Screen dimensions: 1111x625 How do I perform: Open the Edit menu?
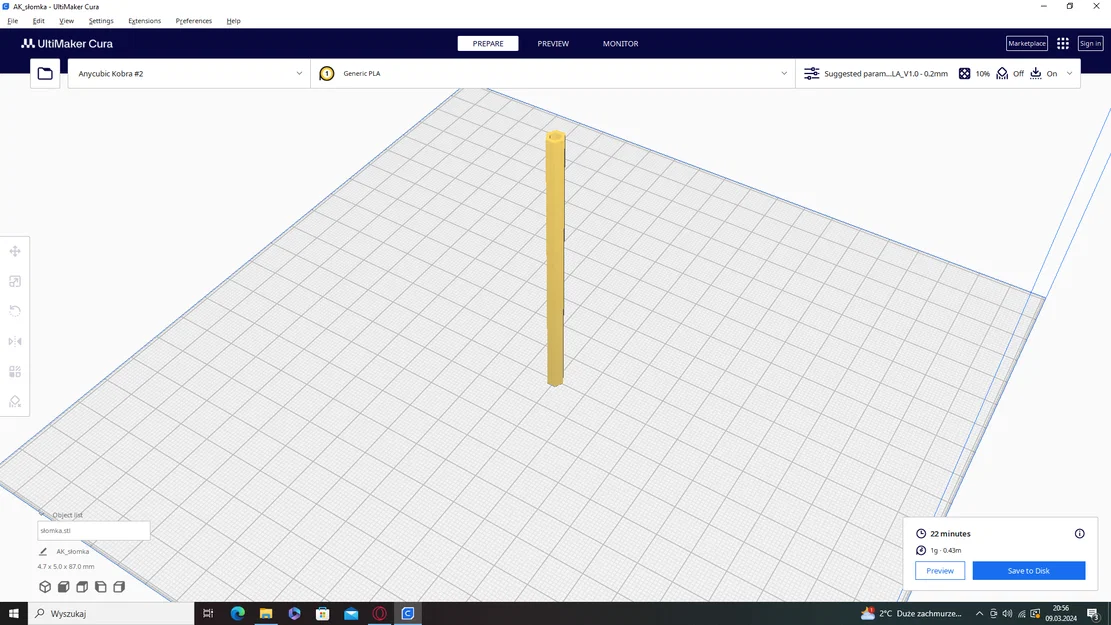[x=38, y=21]
